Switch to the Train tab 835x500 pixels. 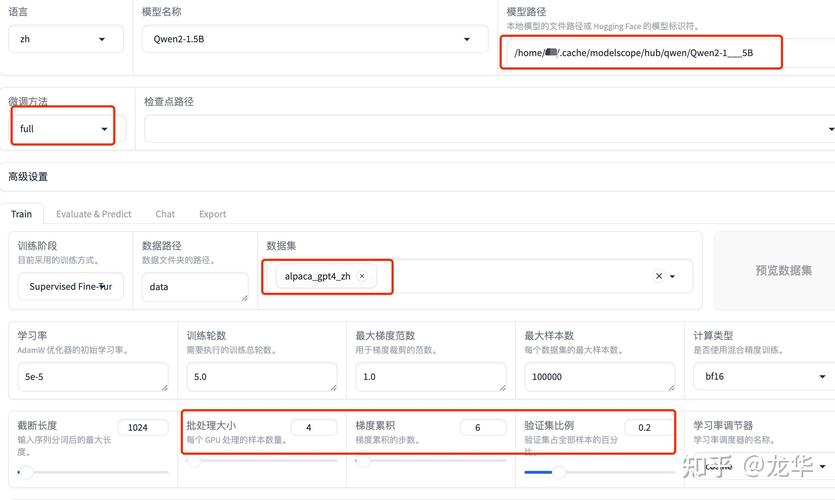(21, 214)
